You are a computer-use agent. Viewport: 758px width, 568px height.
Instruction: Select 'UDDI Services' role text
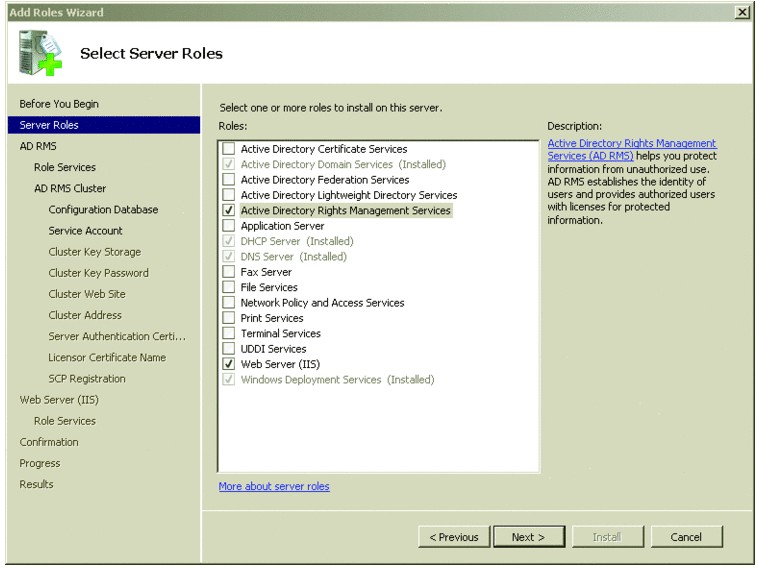click(x=274, y=349)
